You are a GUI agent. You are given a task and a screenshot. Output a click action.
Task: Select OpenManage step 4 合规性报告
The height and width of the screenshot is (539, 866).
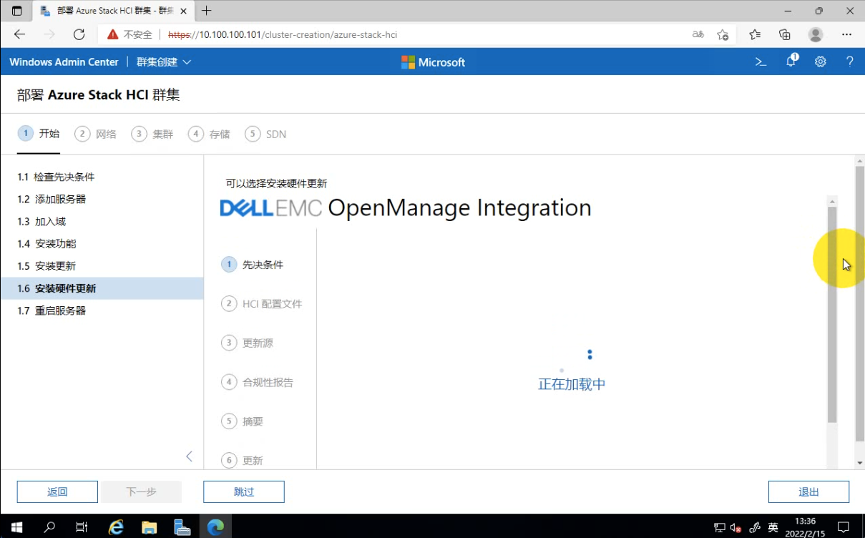pos(257,382)
